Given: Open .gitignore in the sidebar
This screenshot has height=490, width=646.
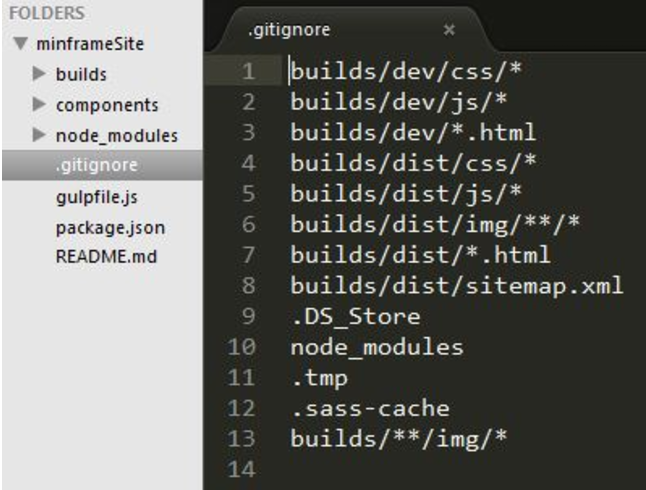Looking at the screenshot, I should [97, 165].
